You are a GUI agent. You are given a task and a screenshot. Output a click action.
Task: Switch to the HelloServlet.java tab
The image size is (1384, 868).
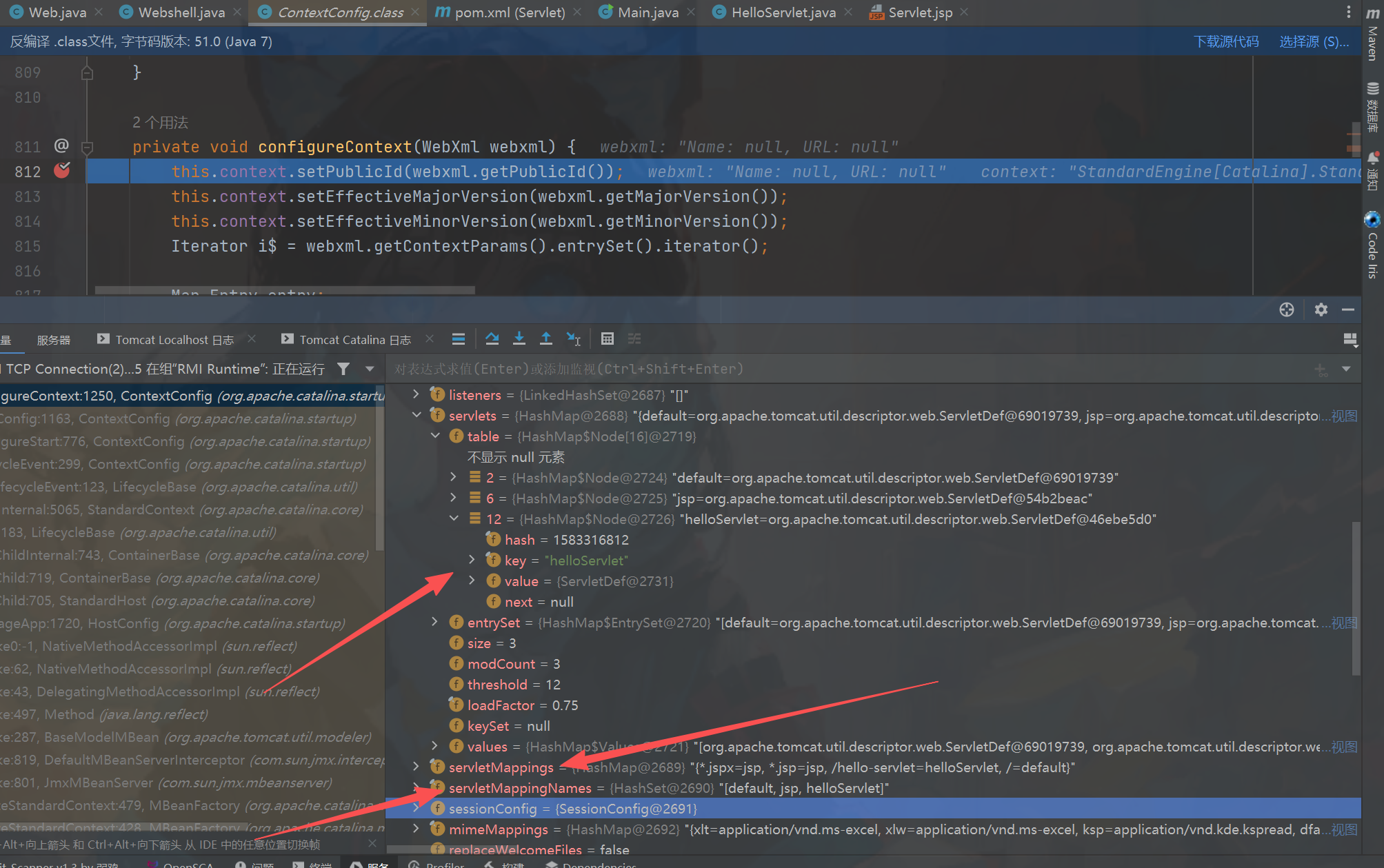point(783,12)
